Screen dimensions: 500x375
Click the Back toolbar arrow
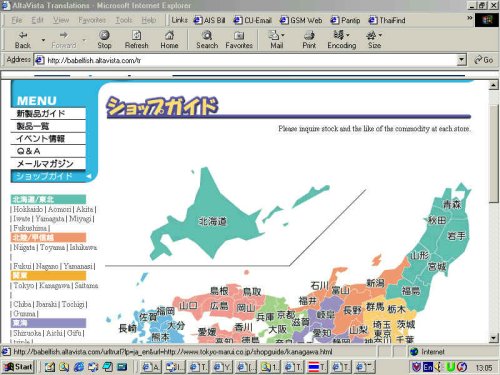point(23,40)
